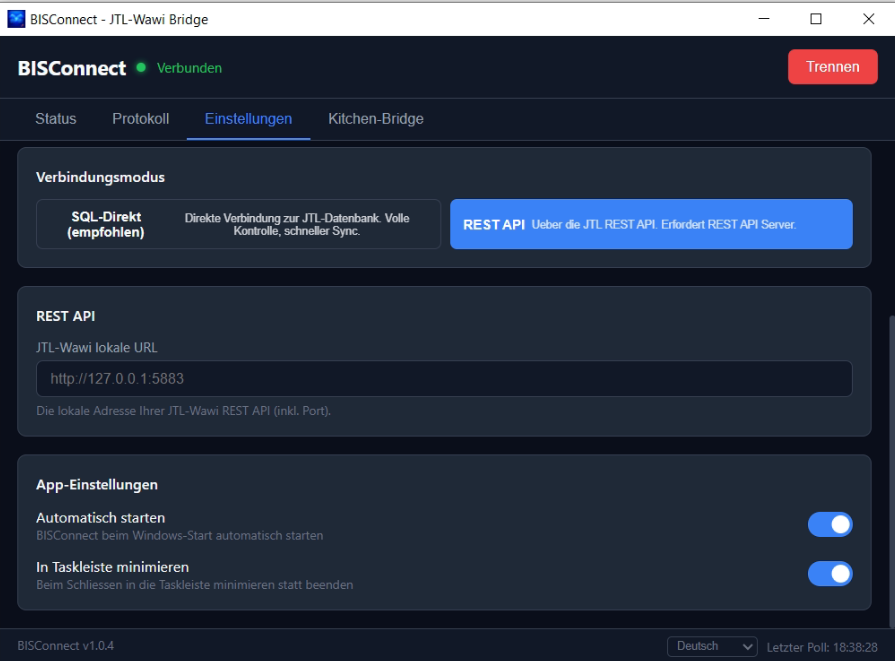Select REST API connection mode
This screenshot has height=661, width=895.
pos(651,224)
